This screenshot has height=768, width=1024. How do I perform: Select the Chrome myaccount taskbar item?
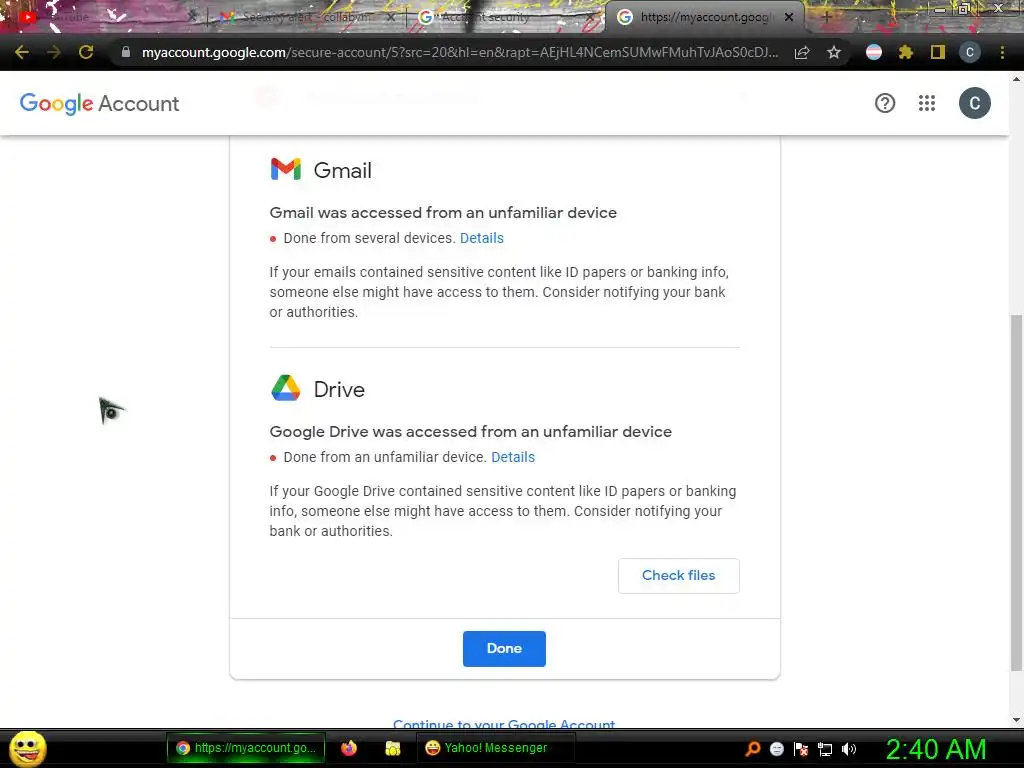point(246,748)
